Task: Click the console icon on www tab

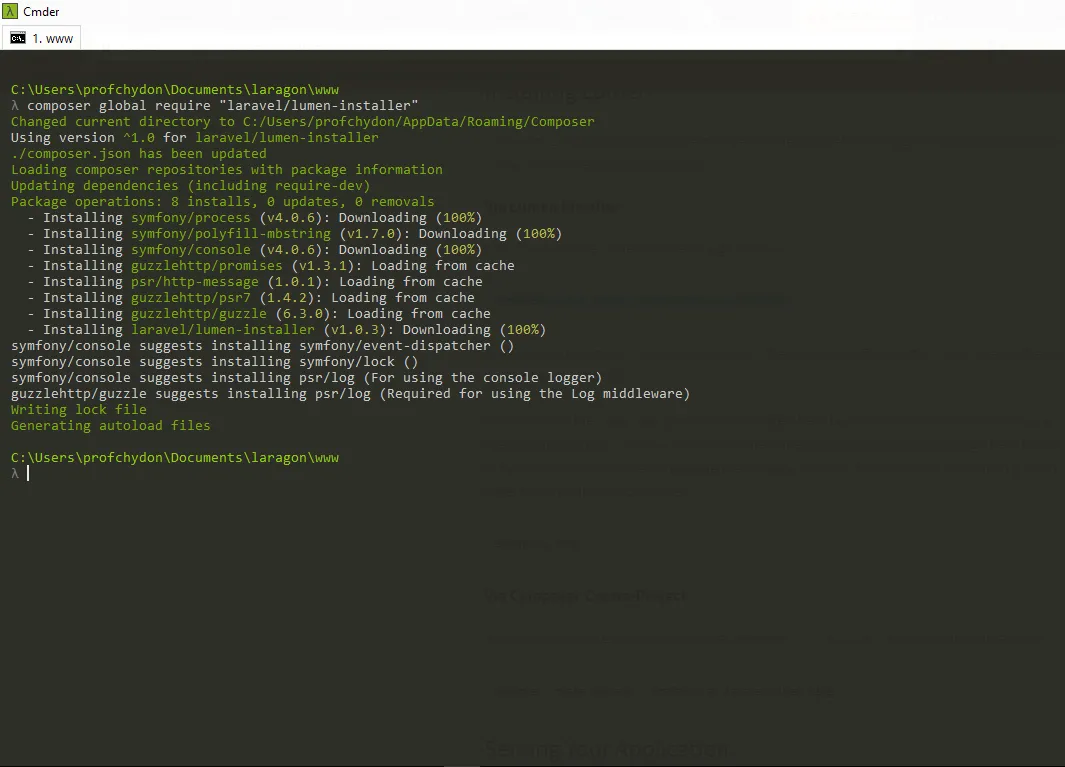Action: (x=18, y=39)
